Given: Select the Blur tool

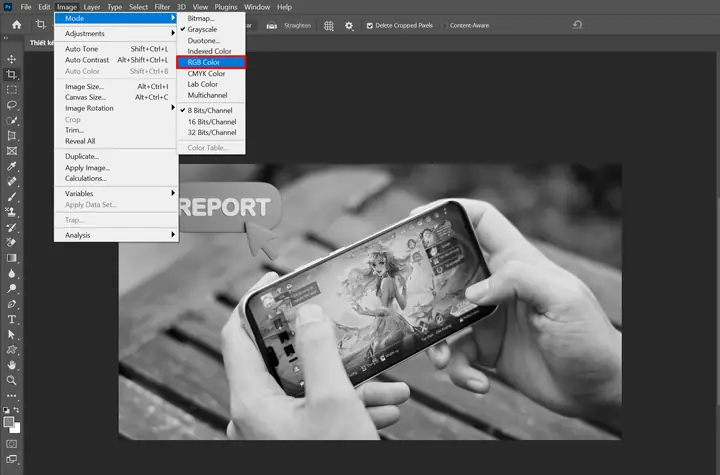Looking at the screenshot, I should pyautogui.click(x=11, y=273).
